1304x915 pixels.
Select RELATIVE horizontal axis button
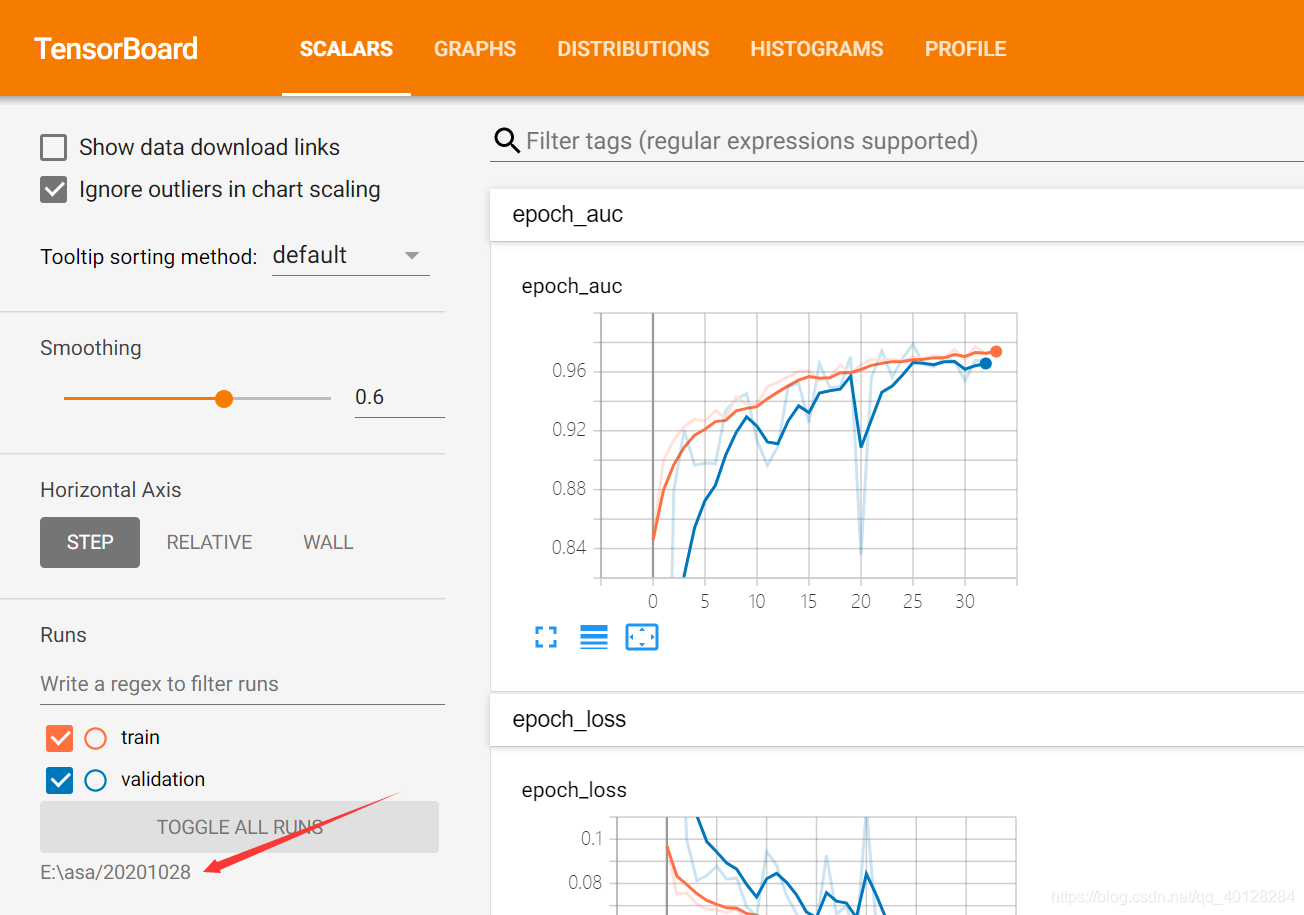coord(209,542)
